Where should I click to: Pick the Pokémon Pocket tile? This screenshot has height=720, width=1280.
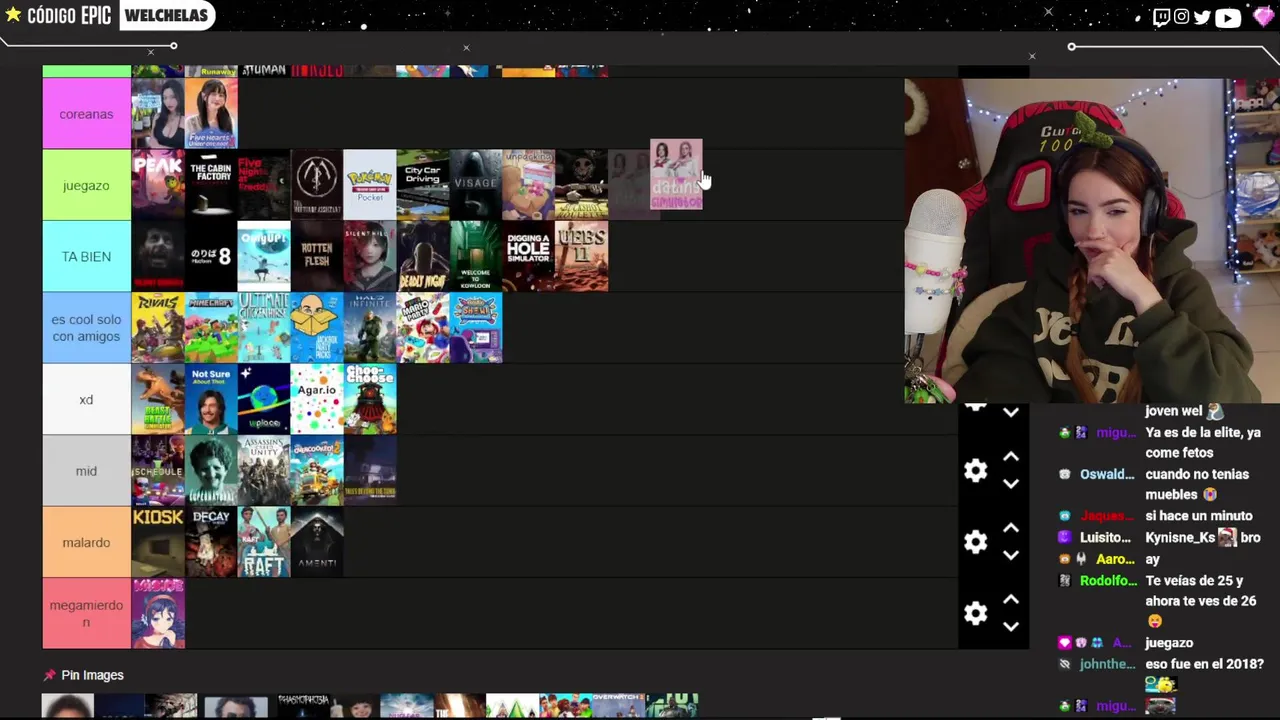[370, 185]
